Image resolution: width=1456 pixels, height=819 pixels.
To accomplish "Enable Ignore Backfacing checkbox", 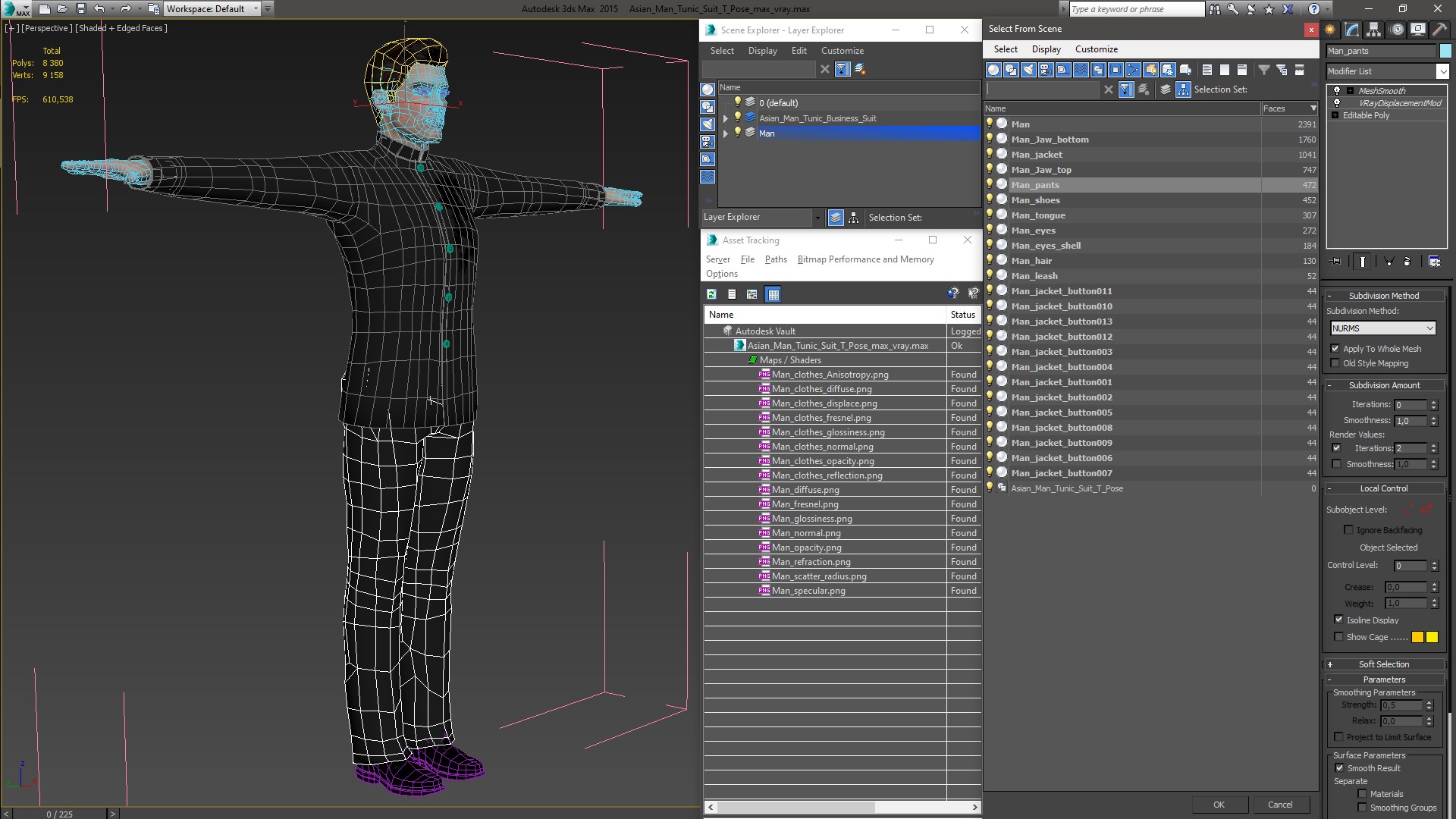I will click(1348, 530).
